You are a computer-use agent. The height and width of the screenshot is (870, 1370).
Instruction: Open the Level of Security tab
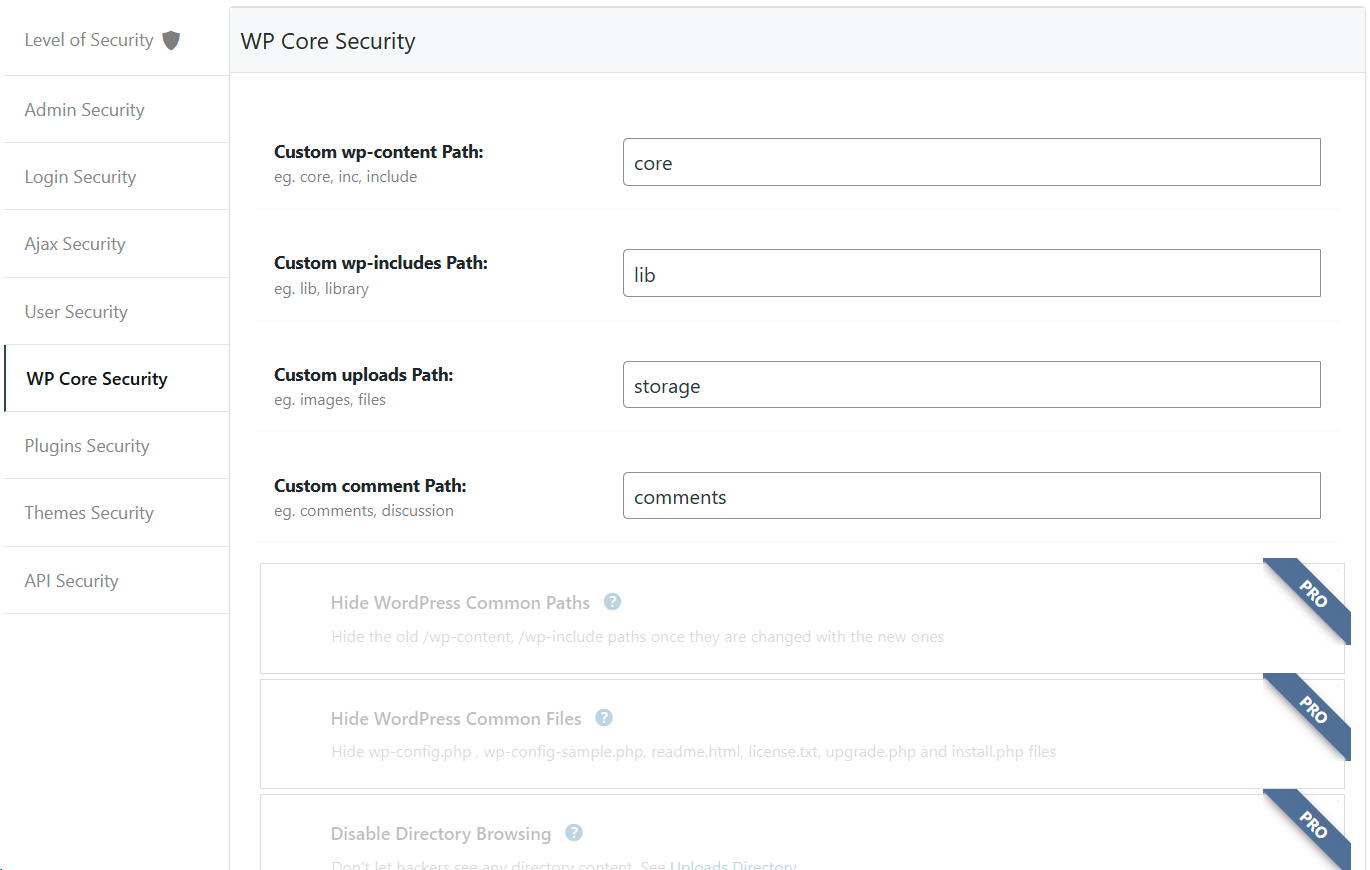pyautogui.click(x=116, y=40)
